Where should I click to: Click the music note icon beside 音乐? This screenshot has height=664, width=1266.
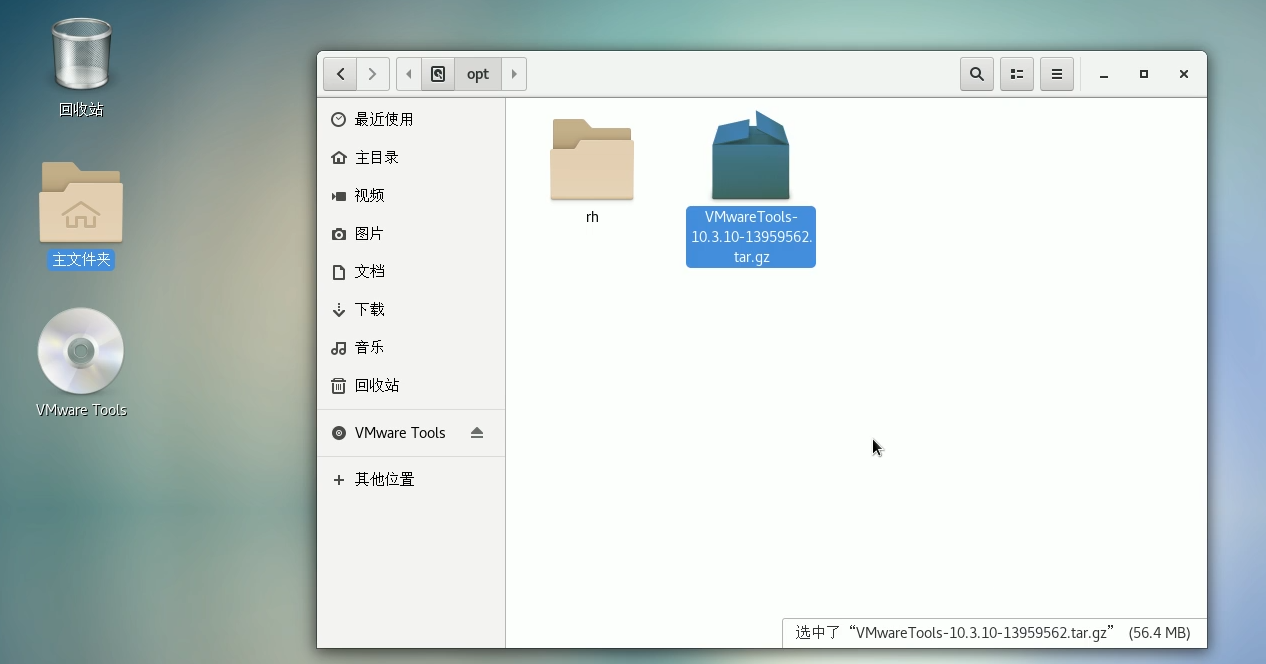coord(338,347)
